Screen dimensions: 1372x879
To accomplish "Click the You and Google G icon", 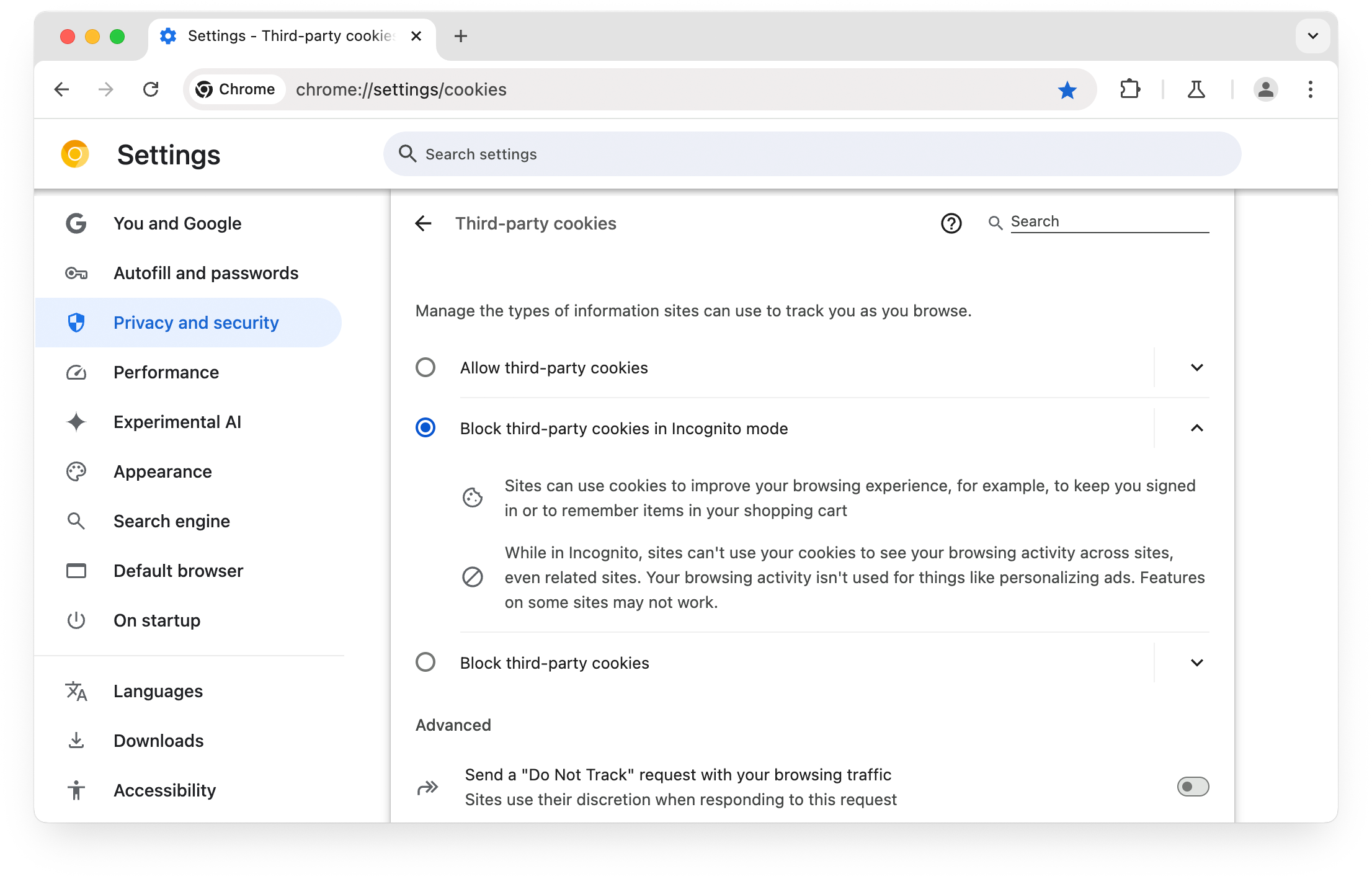I will (75, 223).
